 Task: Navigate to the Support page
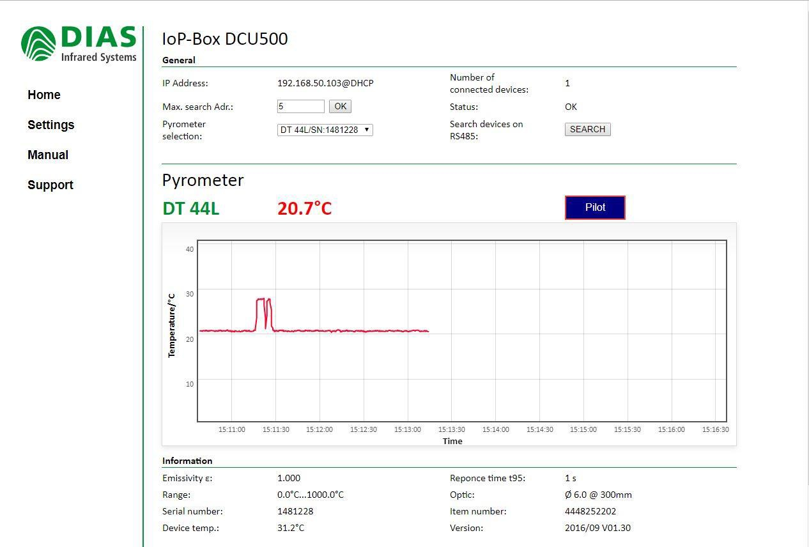tap(50, 185)
